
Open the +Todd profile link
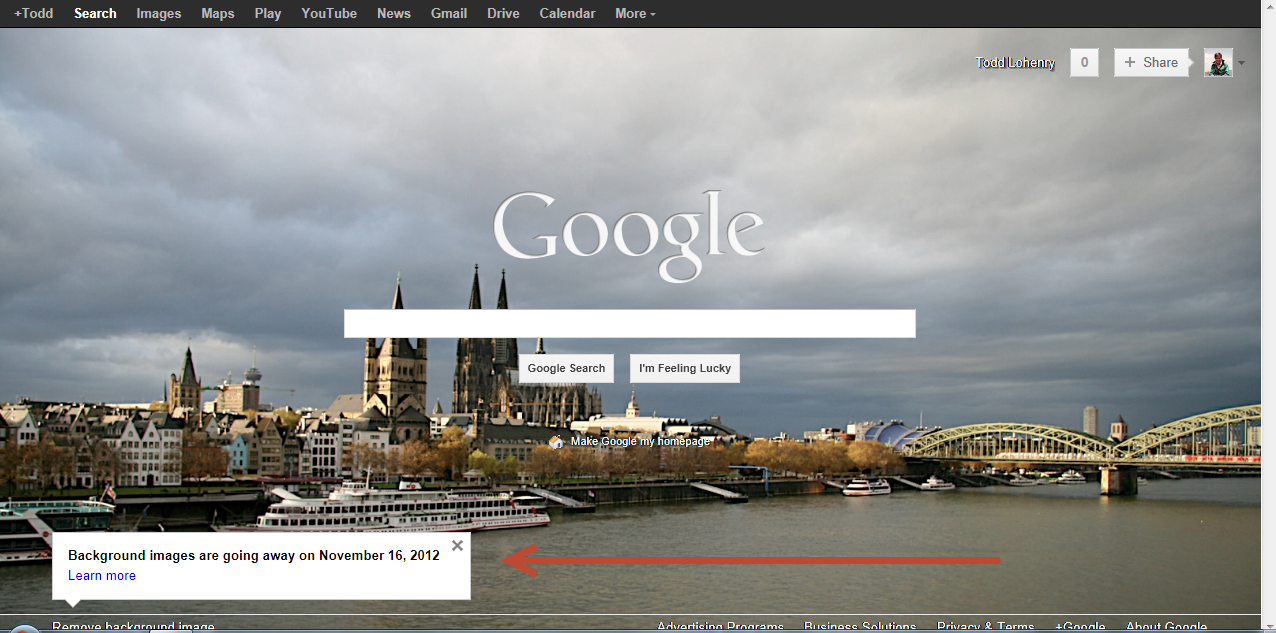[34, 14]
